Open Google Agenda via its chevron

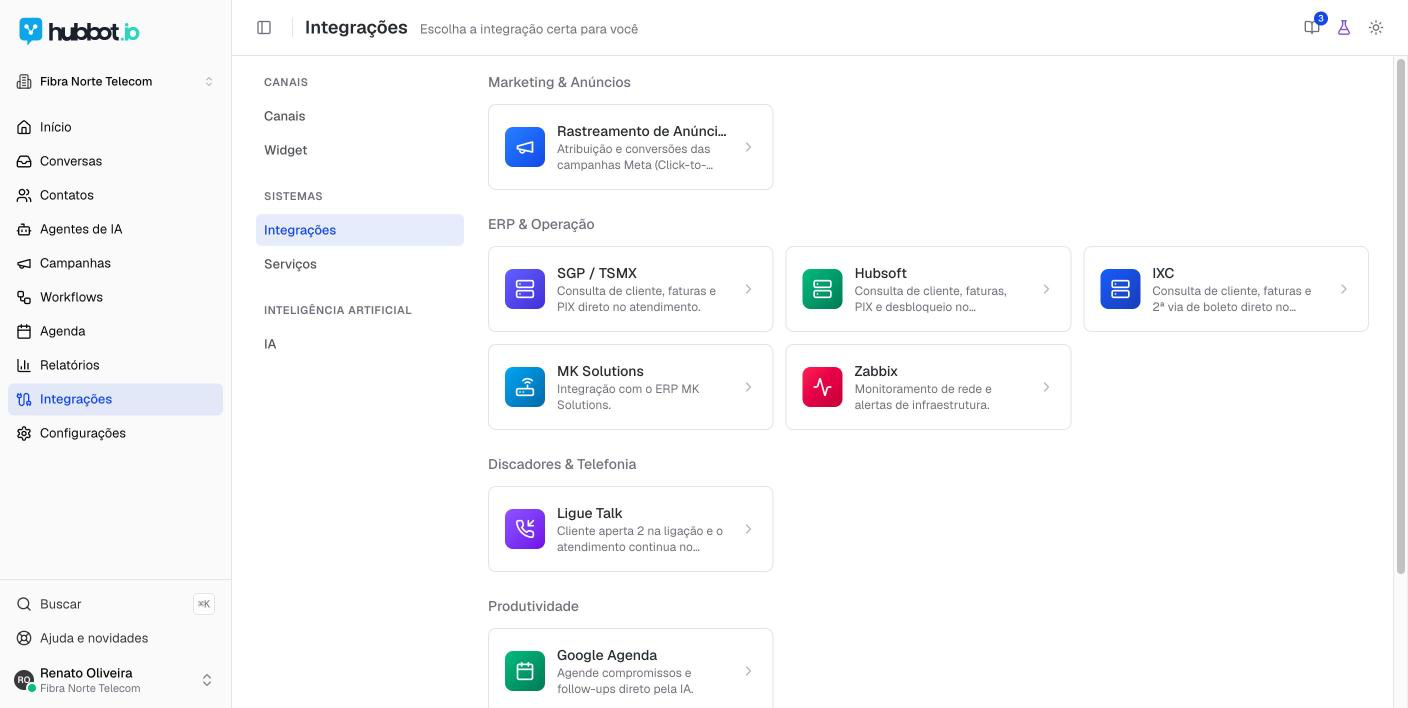(x=748, y=671)
